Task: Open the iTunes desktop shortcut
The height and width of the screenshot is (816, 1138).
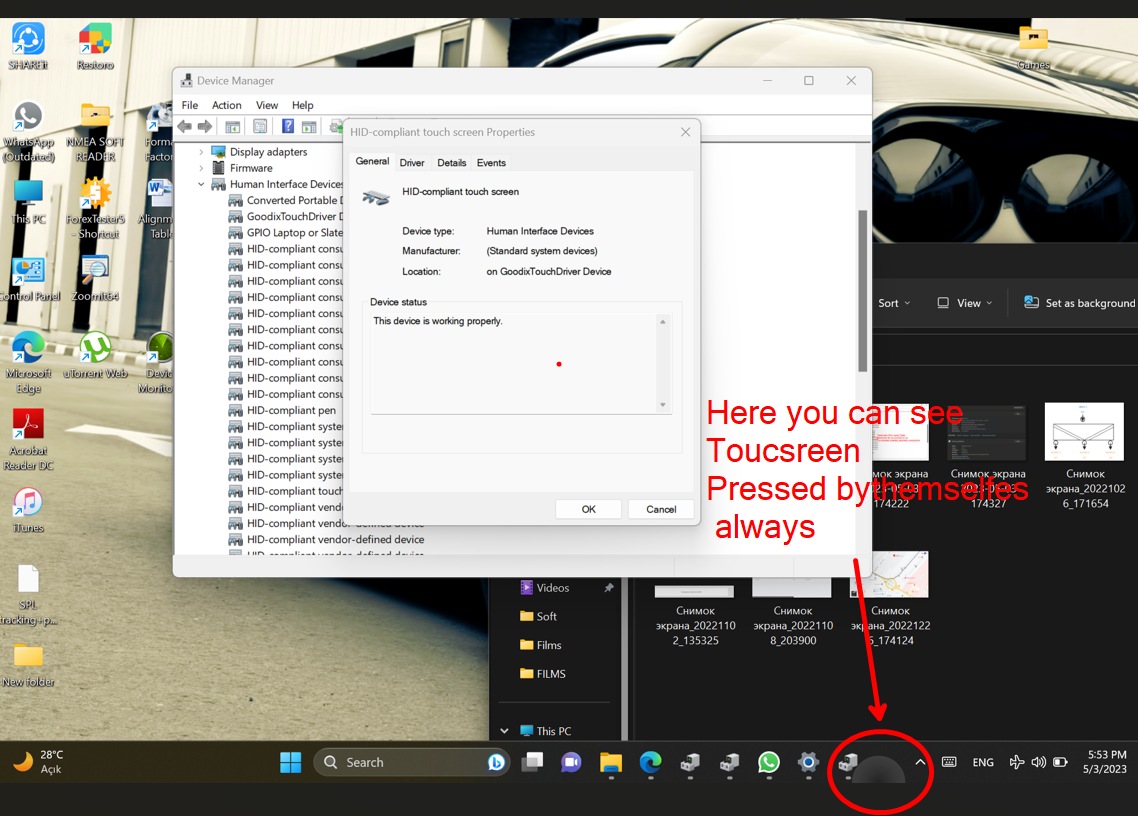Action: (x=28, y=503)
